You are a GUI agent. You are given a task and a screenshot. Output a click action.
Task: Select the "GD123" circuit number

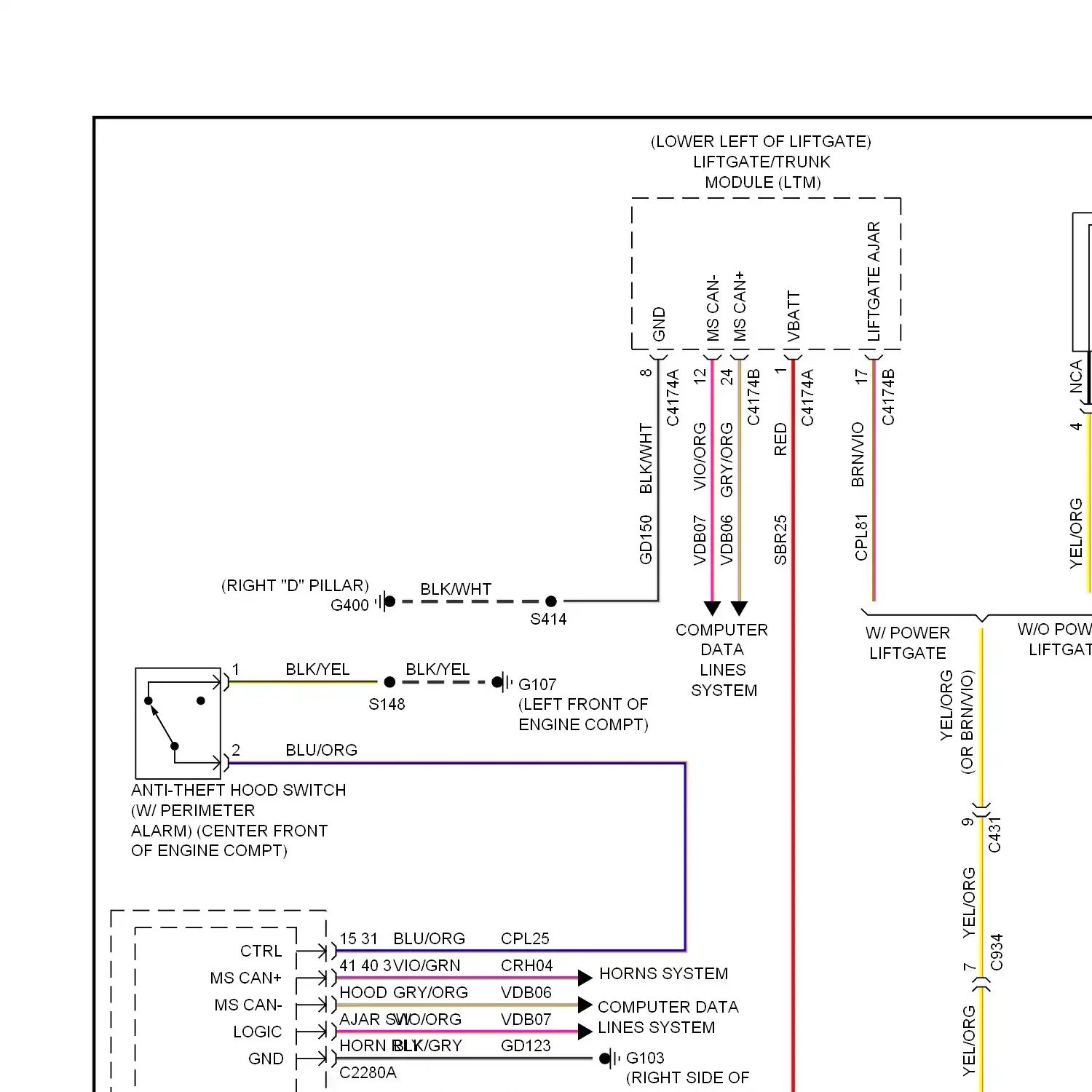pyautogui.click(x=526, y=1045)
